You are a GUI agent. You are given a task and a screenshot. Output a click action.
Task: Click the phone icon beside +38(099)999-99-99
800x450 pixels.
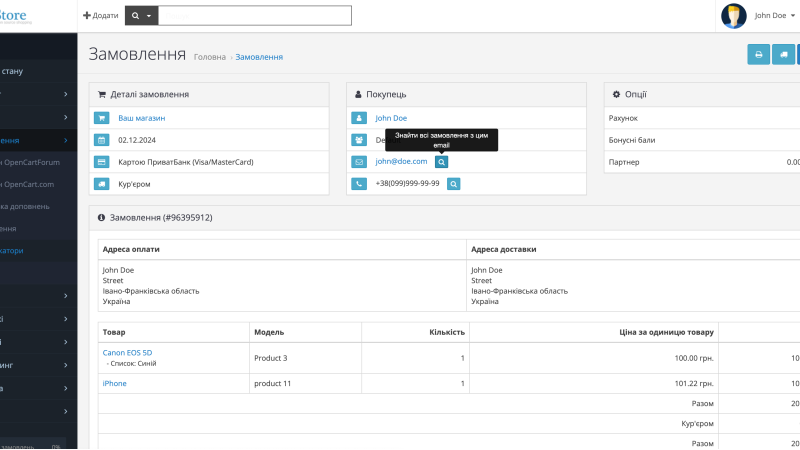[x=359, y=184]
